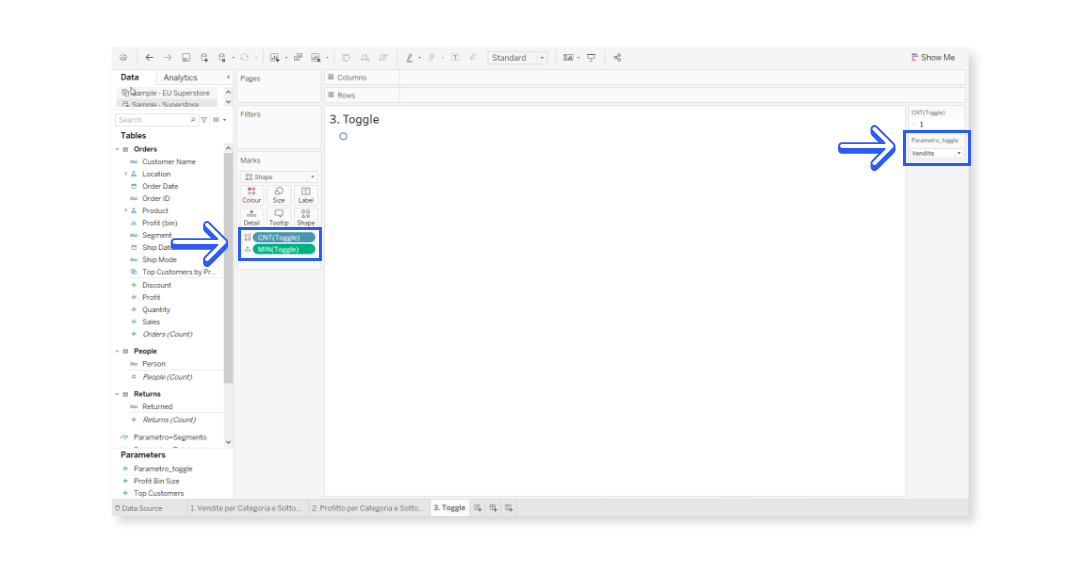The height and width of the screenshot is (562, 1080).
Task: Click the Save icon in toolbar
Action: click(x=186, y=58)
